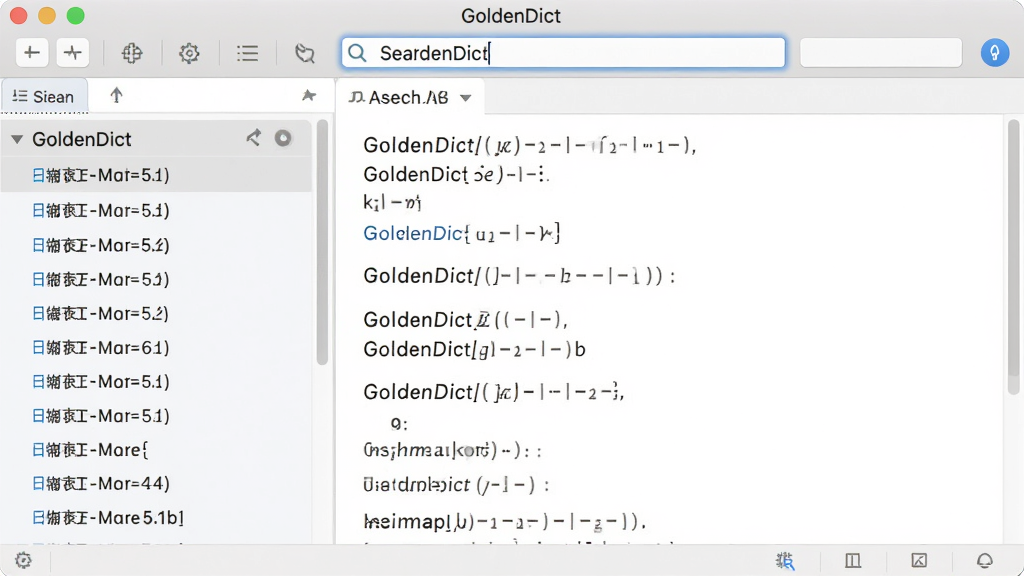This screenshot has width=1024, height=576.
Task: Click the empty field beside search box
Action: (880, 52)
